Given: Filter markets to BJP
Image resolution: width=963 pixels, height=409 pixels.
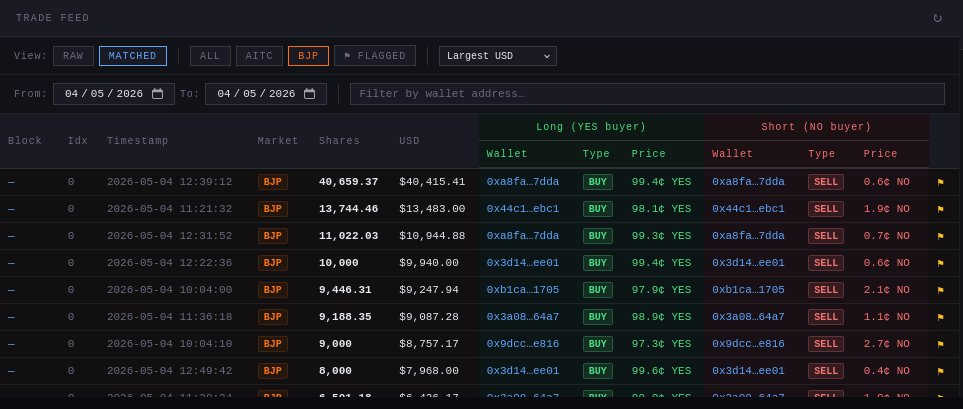Looking at the screenshot, I should point(308,56).
